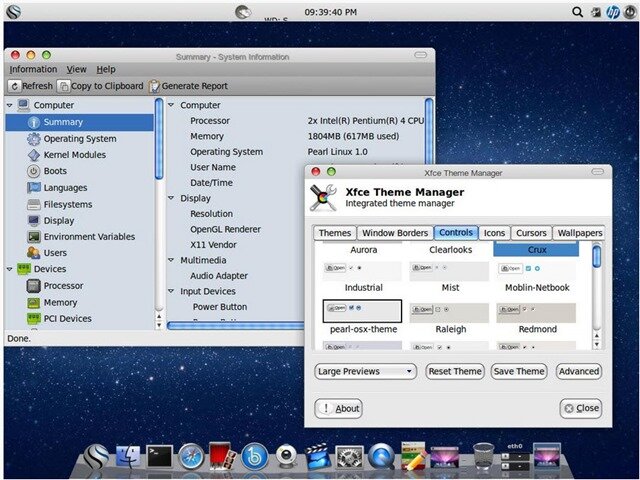Screen dimensions: 640x480
Task: Click the Refresh toolbar button
Action: click(x=31, y=86)
